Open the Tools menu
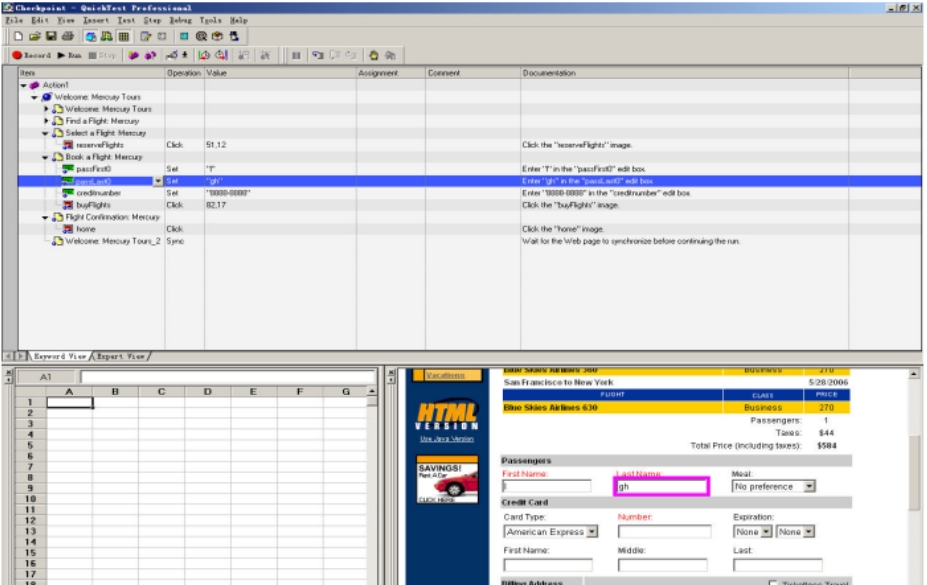927x585 pixels. (210, 20)
